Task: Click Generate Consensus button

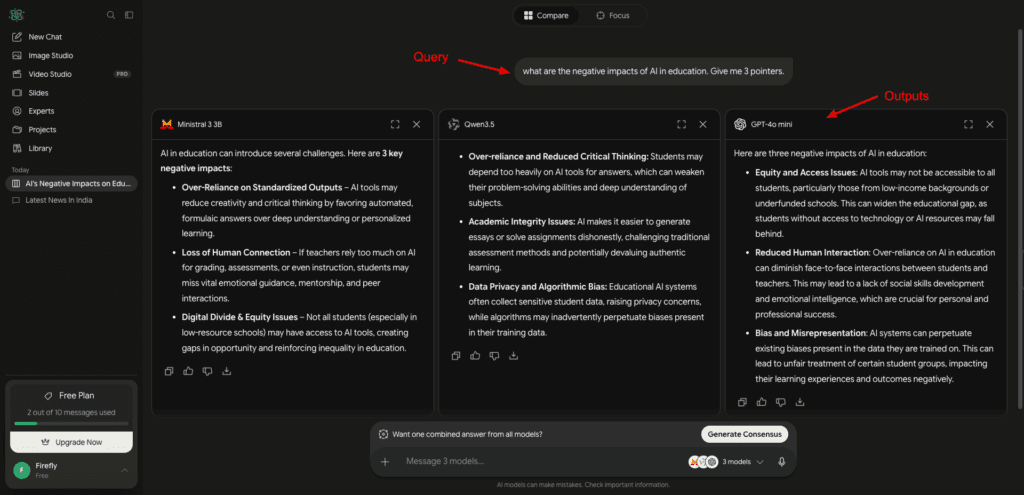Action: (x=744, y=434)
